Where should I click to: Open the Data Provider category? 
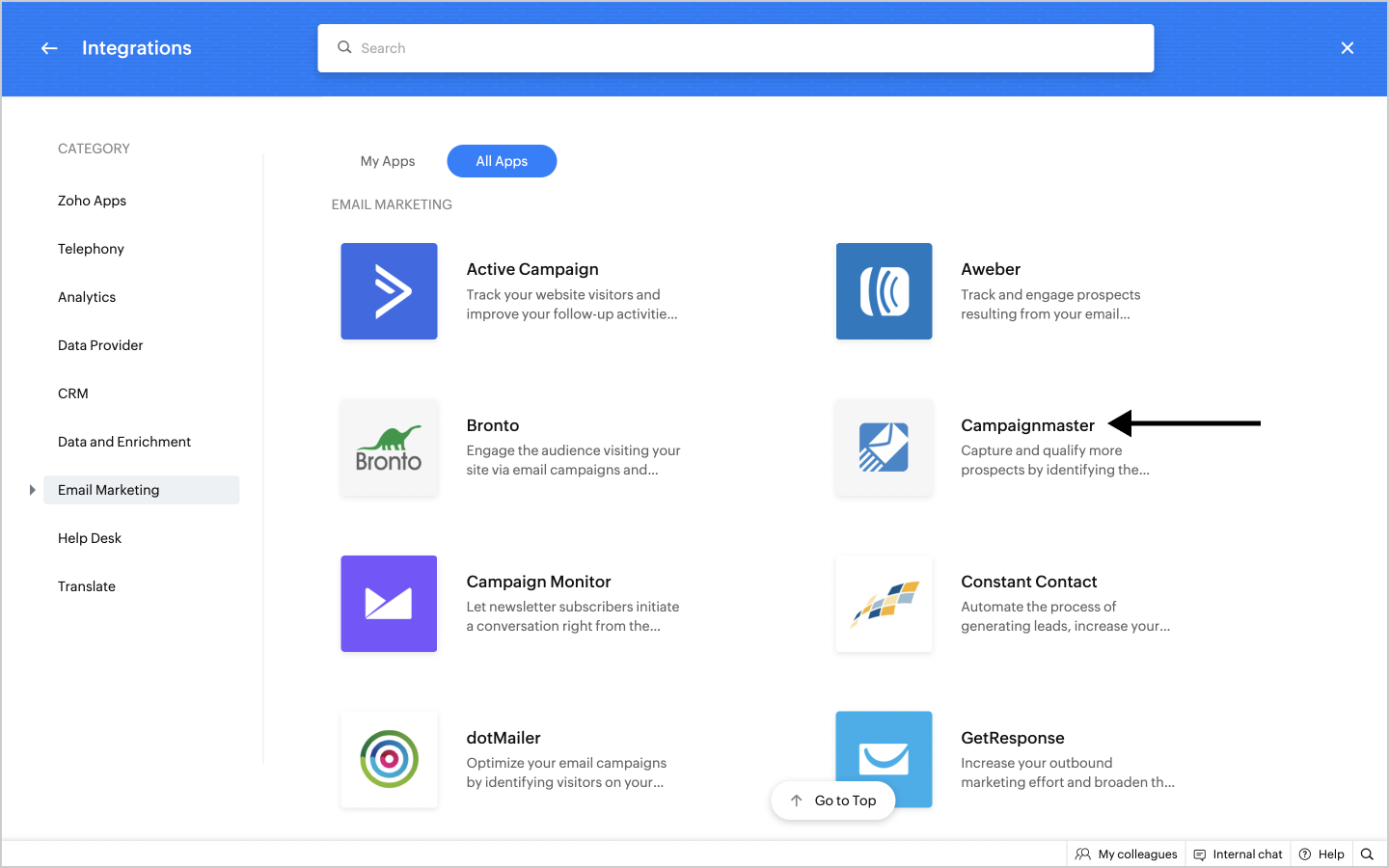pos(100,345)
